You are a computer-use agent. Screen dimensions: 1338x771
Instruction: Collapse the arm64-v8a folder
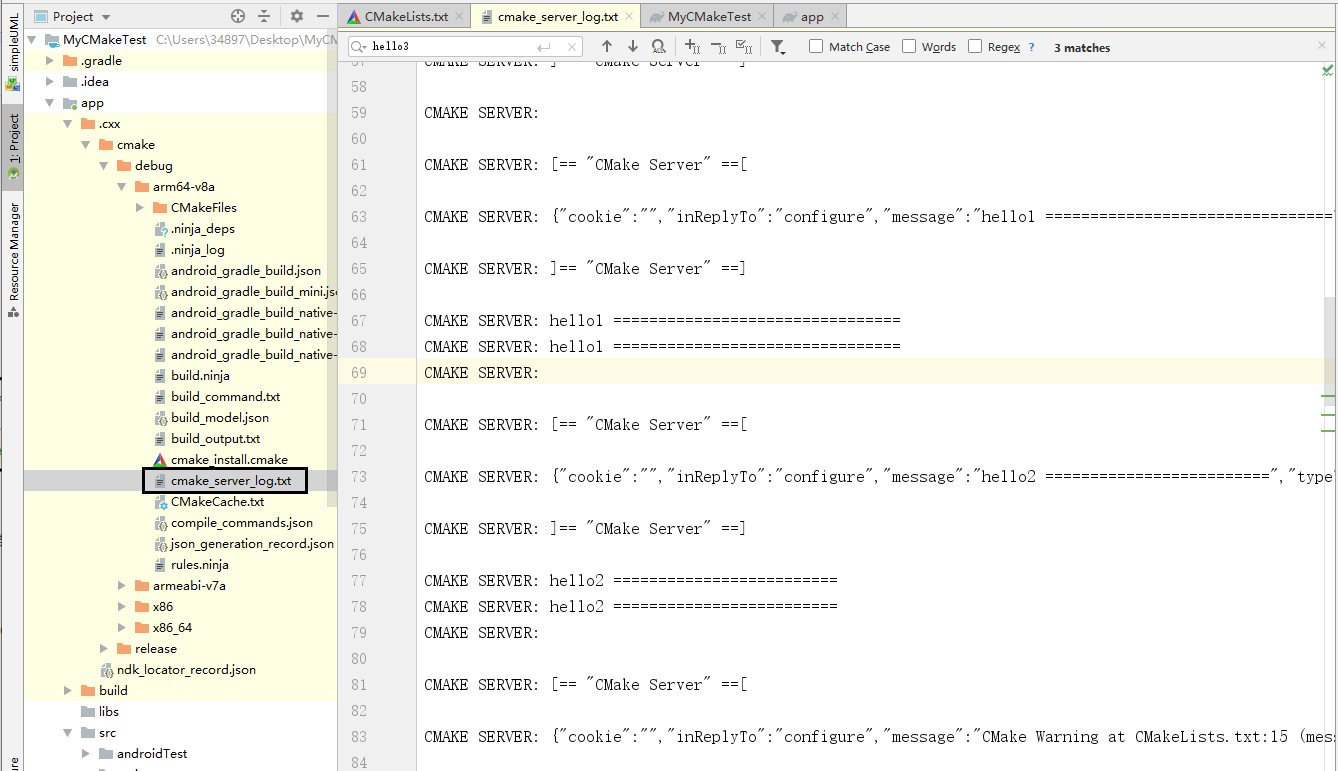[121, 187]
